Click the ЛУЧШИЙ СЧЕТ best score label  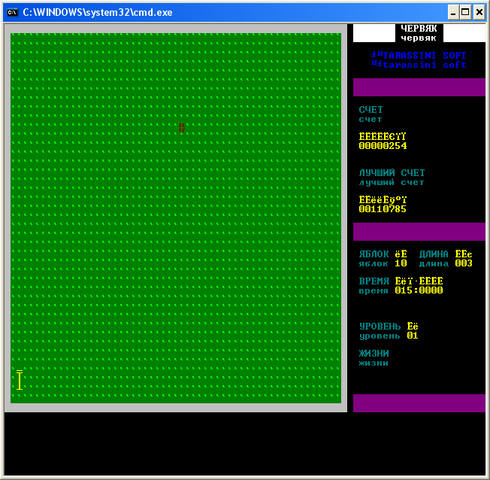click(x=392, y=177)
